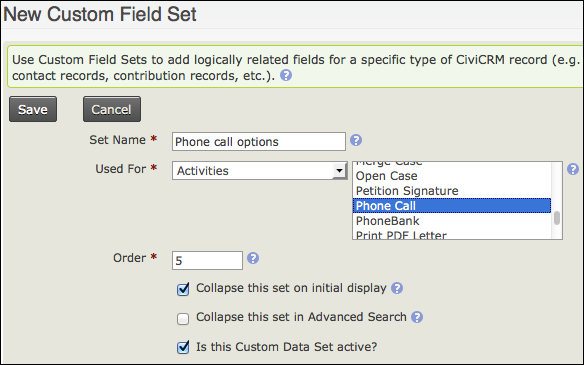Click the dropdown arrow on Activities select

(x=339, y=171)
